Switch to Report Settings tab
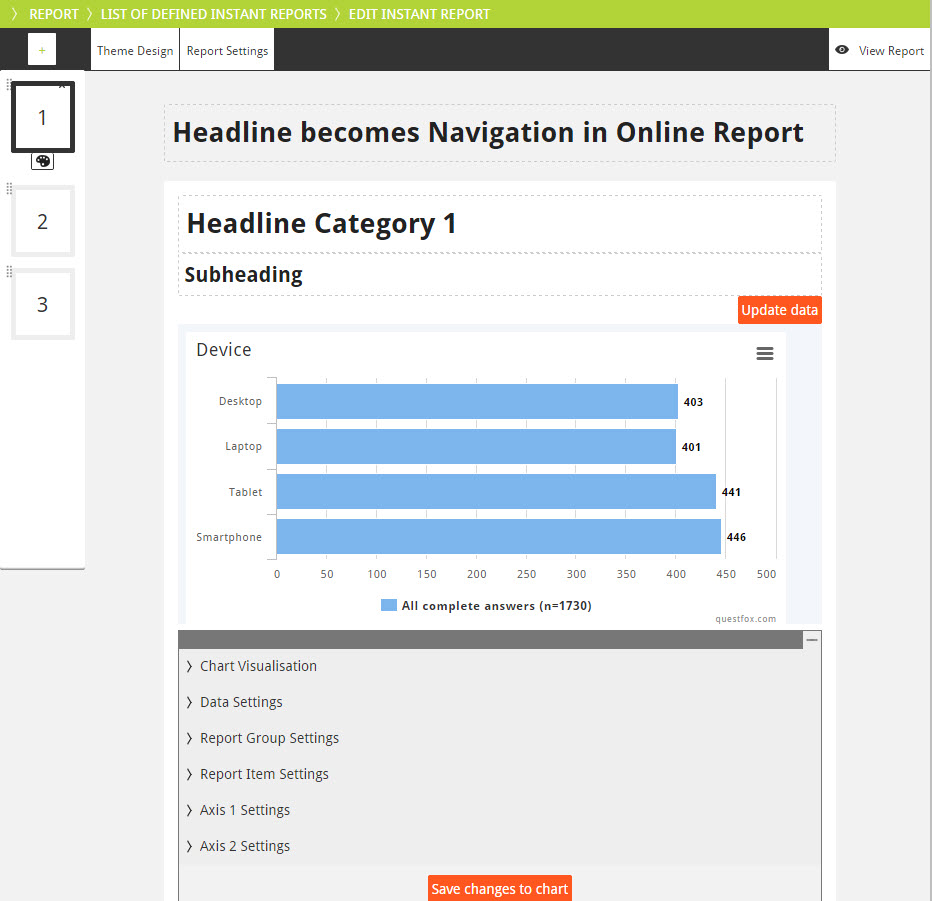The height and width of the screenshot is (901, 932). pyautogui.click(x=227, y=51)
